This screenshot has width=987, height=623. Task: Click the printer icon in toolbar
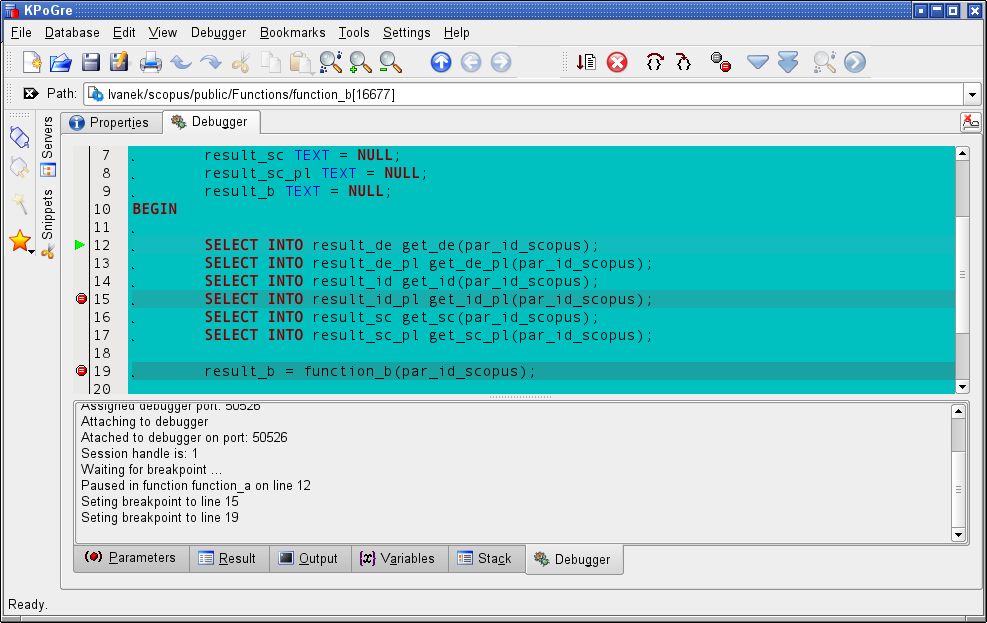151,63
